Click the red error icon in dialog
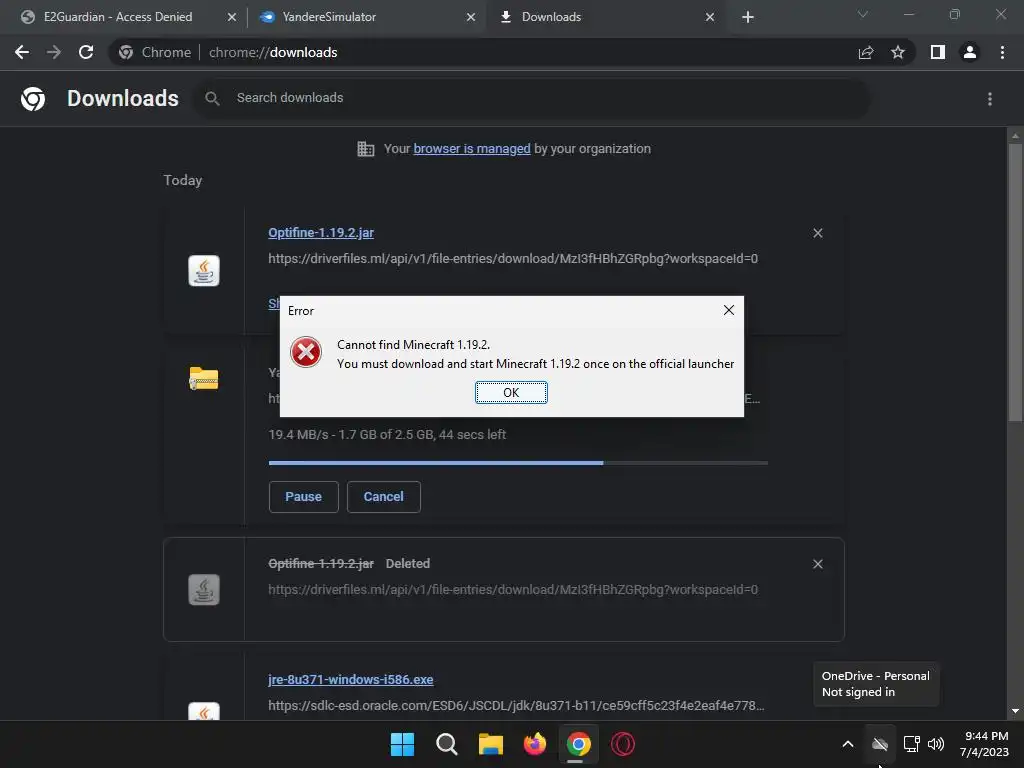 point(306,352)
